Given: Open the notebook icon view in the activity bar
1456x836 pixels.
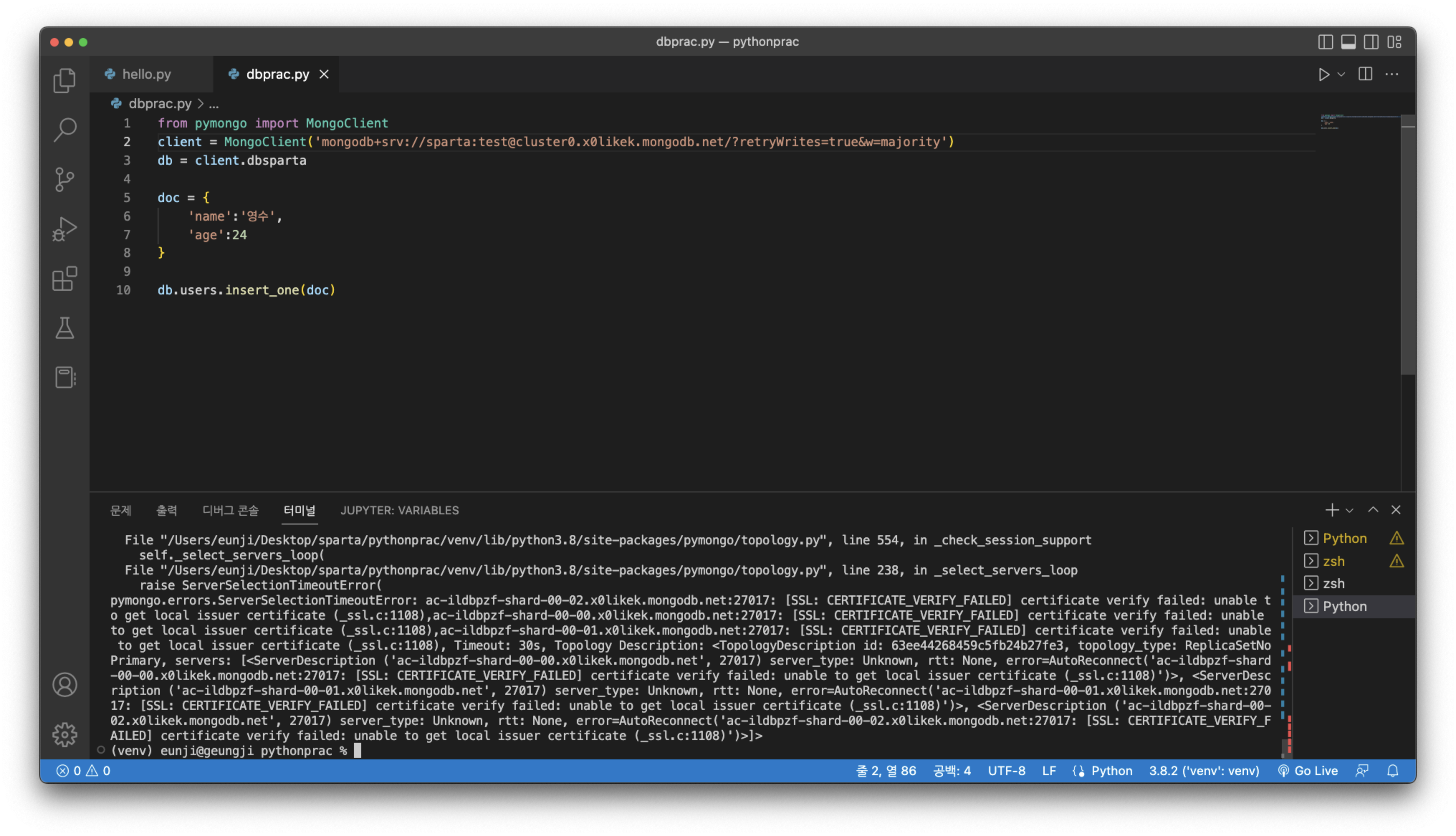Looking at the screenshot, I should pos(64,377).
